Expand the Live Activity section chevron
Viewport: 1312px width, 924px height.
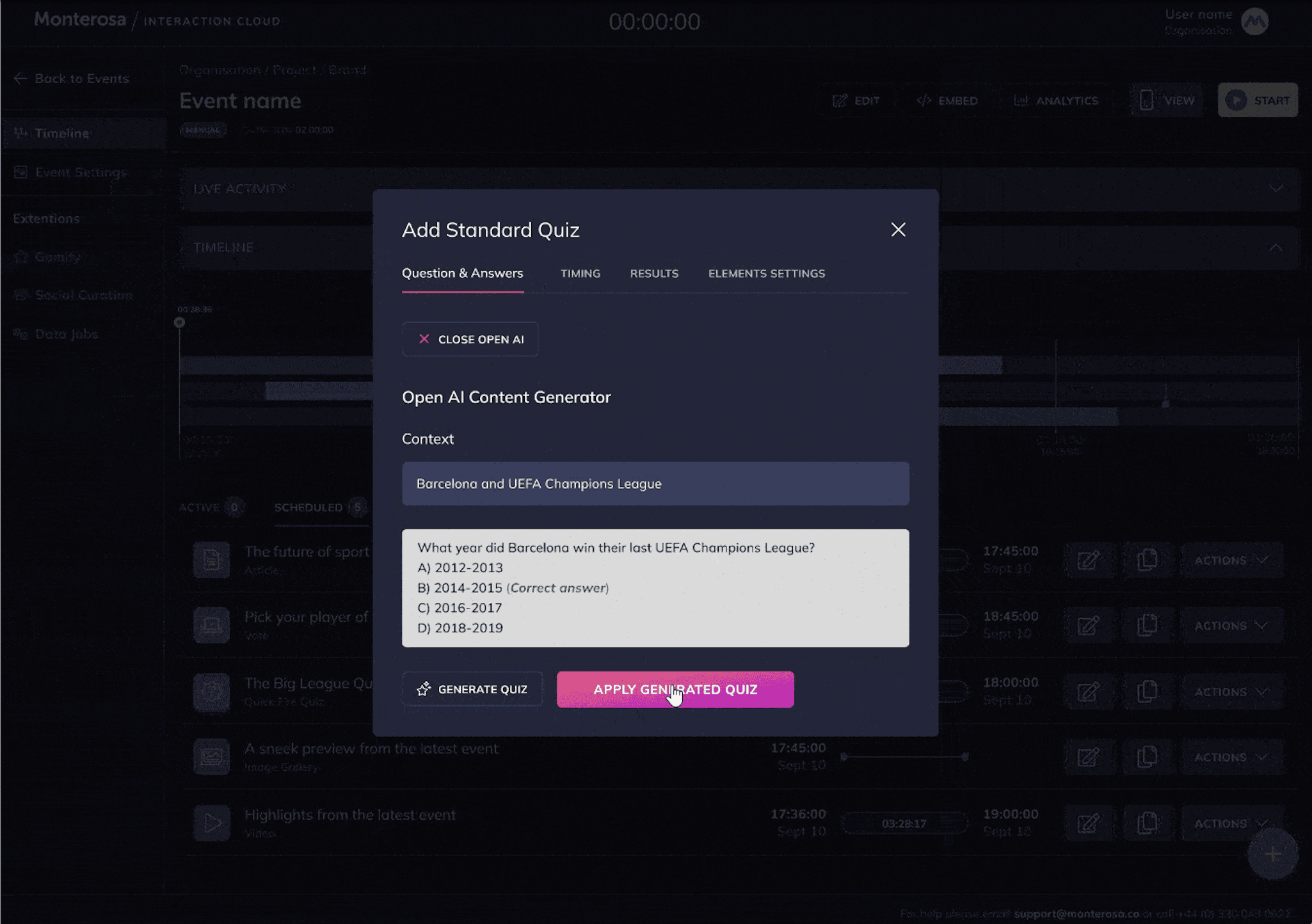1276,189
